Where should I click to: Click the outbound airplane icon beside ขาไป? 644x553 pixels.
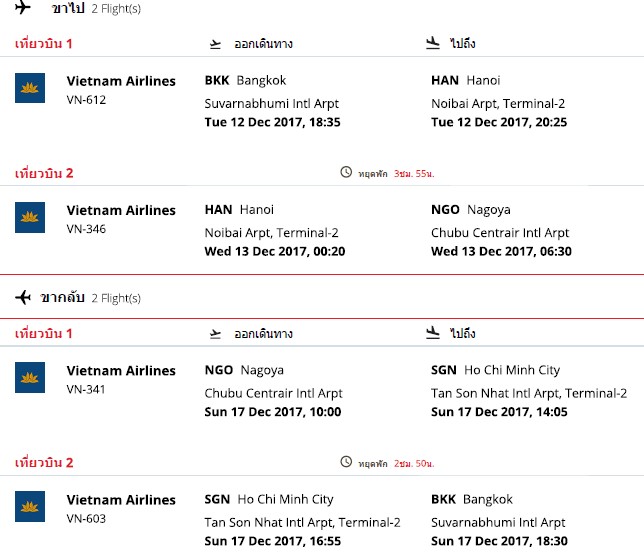point(23,7)
